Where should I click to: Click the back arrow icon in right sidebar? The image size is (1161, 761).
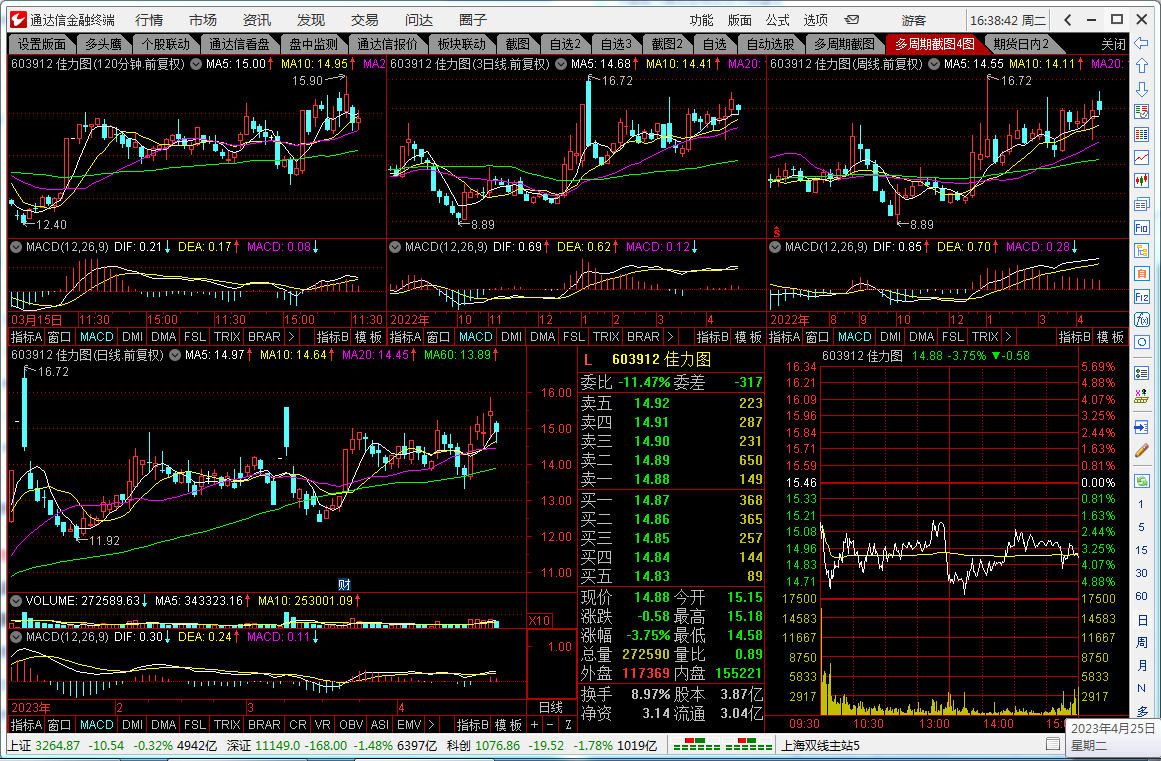click(x=1141, y=43)
